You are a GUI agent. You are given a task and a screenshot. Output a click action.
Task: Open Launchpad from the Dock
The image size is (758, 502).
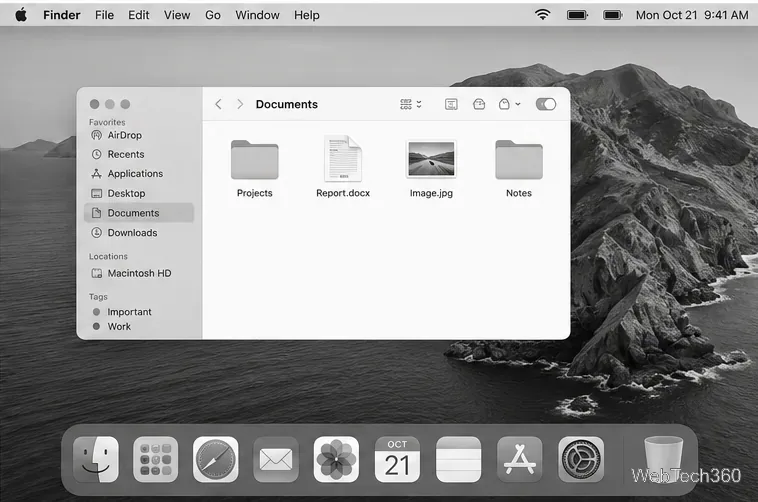pyautogui.click(x=156, y=459)
